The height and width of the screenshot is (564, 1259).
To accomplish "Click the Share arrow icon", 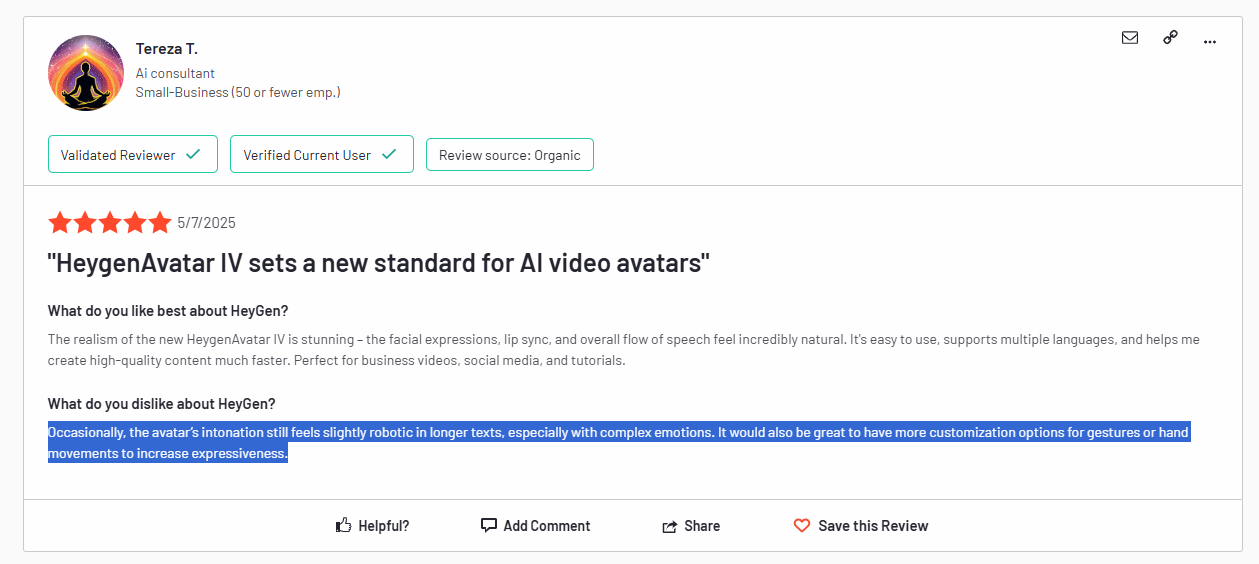I will click(x=670, y=526).
